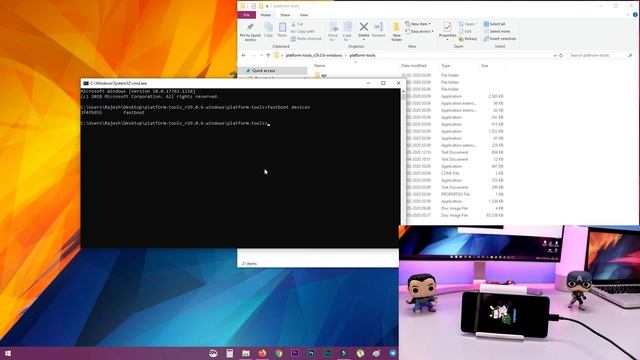Click Select none in the ribbon

pyautogui.click(x=496, y=31)
